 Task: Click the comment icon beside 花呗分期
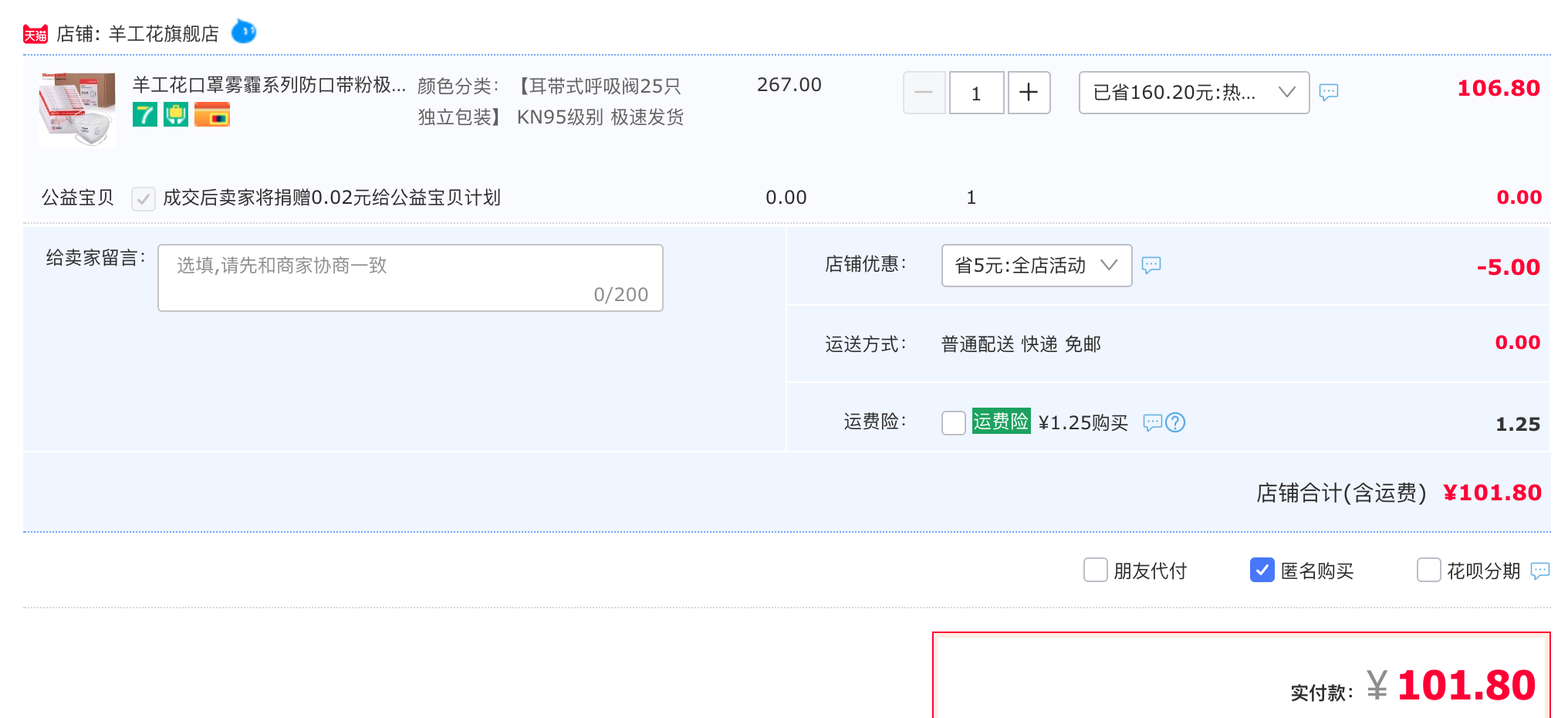(x=1540, y=571)
